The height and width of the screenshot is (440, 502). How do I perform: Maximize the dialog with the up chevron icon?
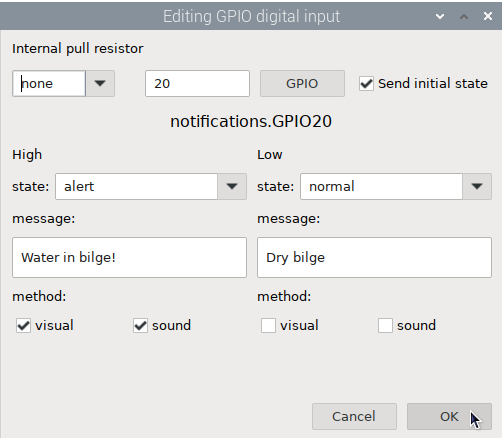(464, 16)
